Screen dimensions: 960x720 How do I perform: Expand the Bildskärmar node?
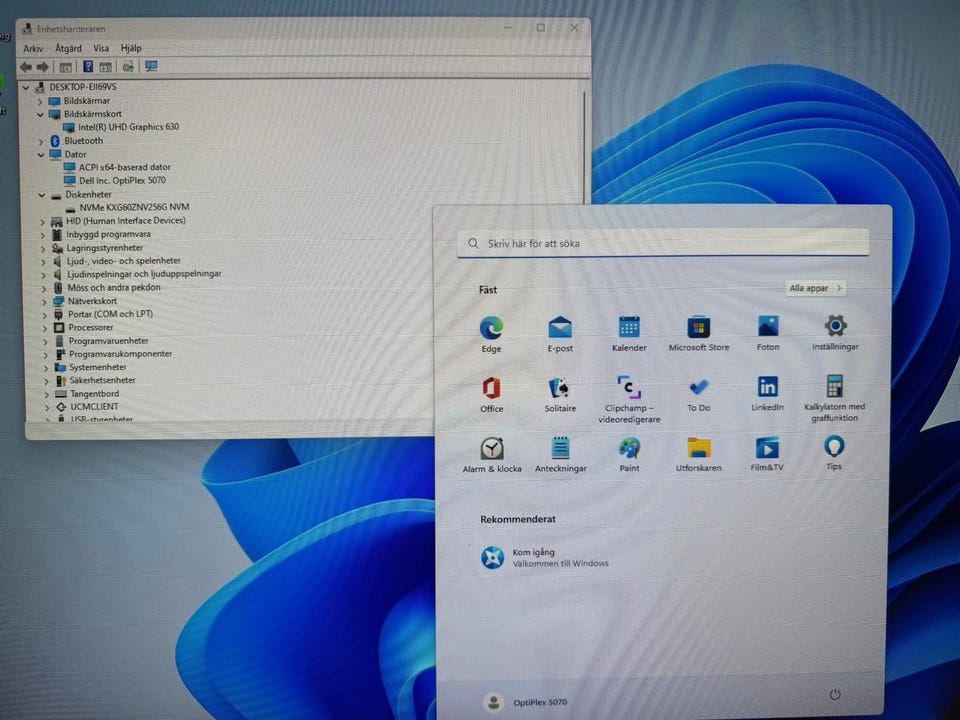pos(40,101)
